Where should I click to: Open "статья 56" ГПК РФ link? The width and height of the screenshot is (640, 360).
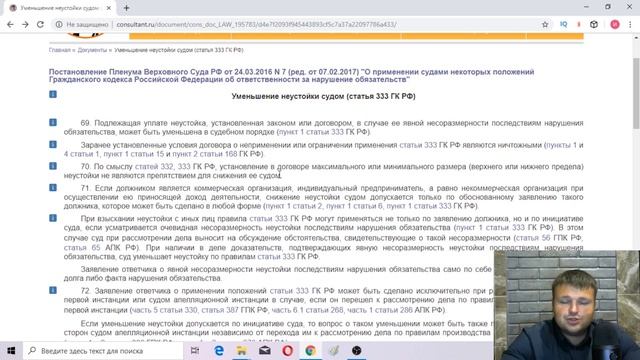[x=533, y=238]
